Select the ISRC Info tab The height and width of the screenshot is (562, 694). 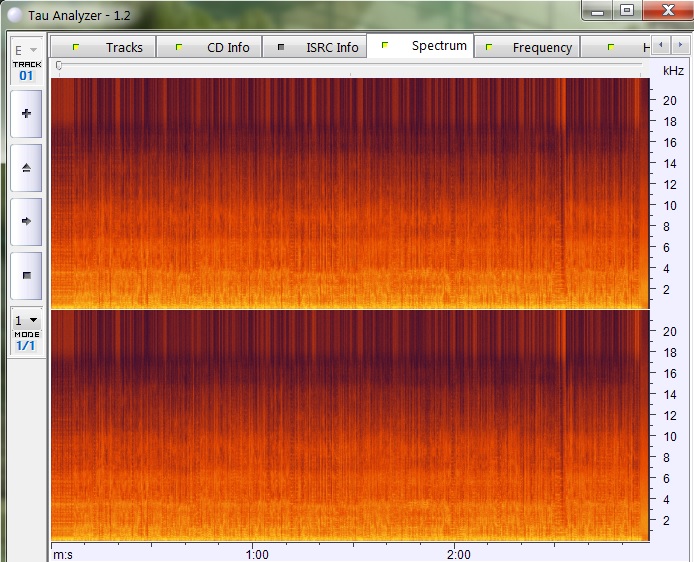point(318,47)
